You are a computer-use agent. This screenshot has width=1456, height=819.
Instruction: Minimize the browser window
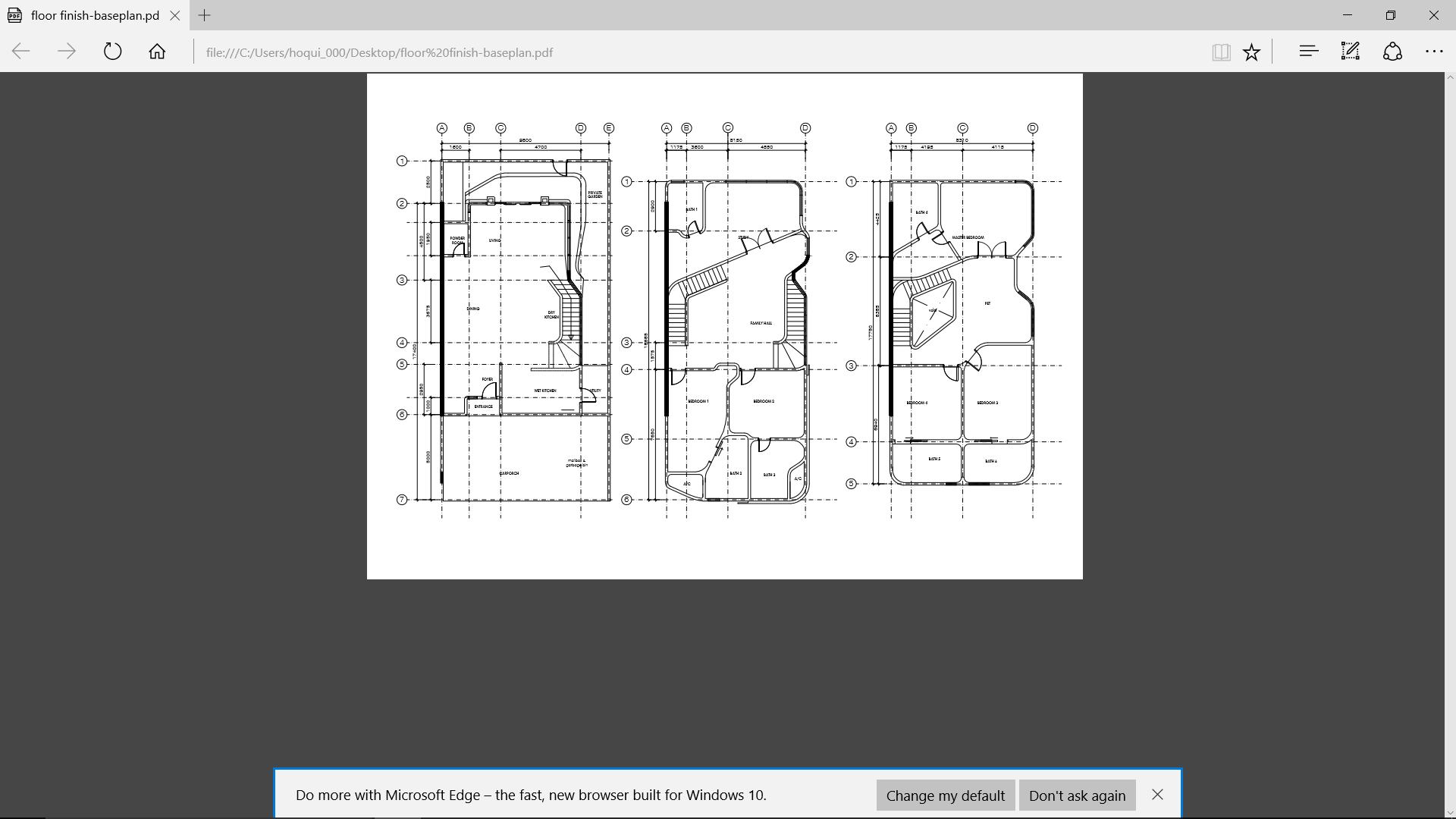click(1347, 15)
